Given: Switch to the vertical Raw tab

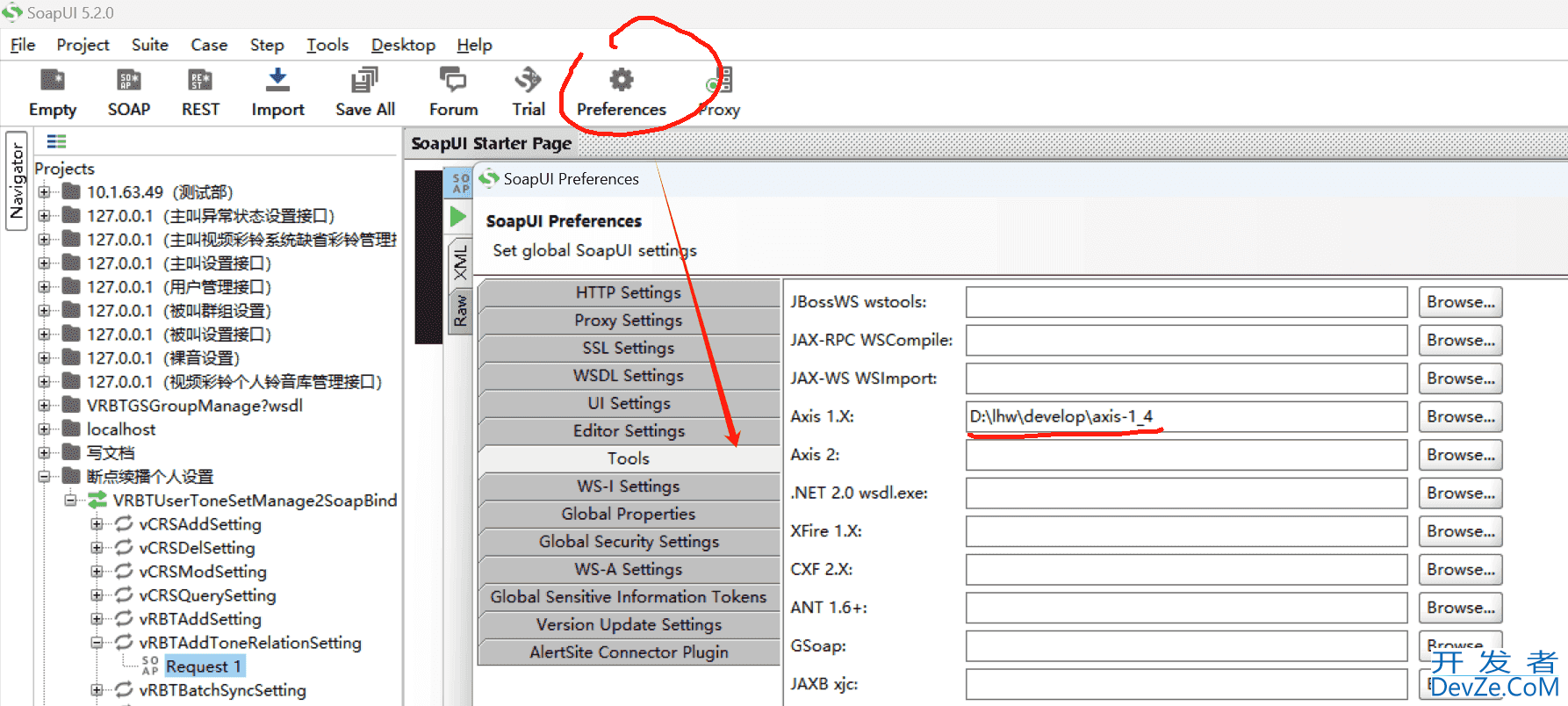Looking at the screenshot, I should click(x=460, y=311).
